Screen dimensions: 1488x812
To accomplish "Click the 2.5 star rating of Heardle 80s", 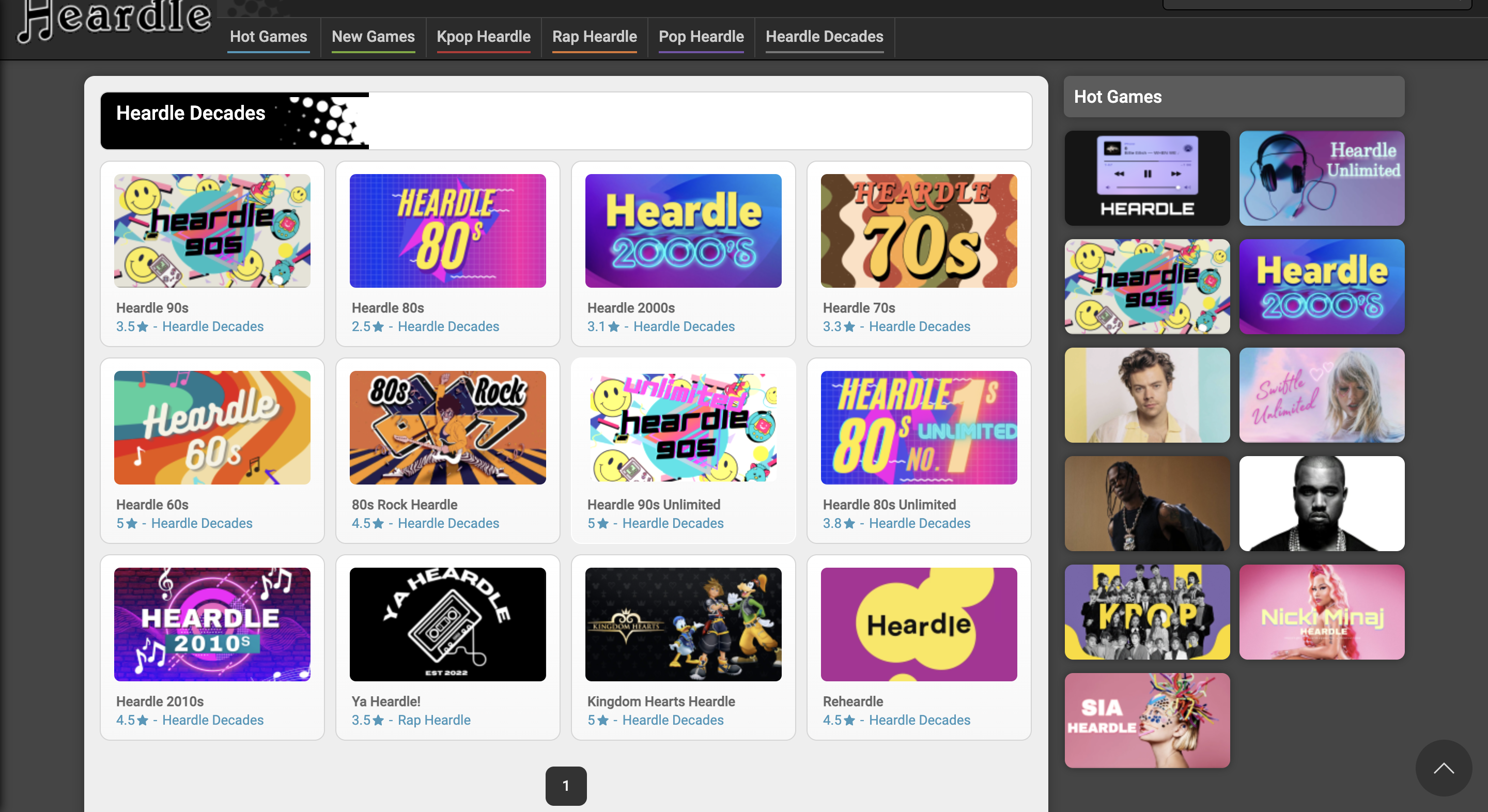I will tap(368, 327).
